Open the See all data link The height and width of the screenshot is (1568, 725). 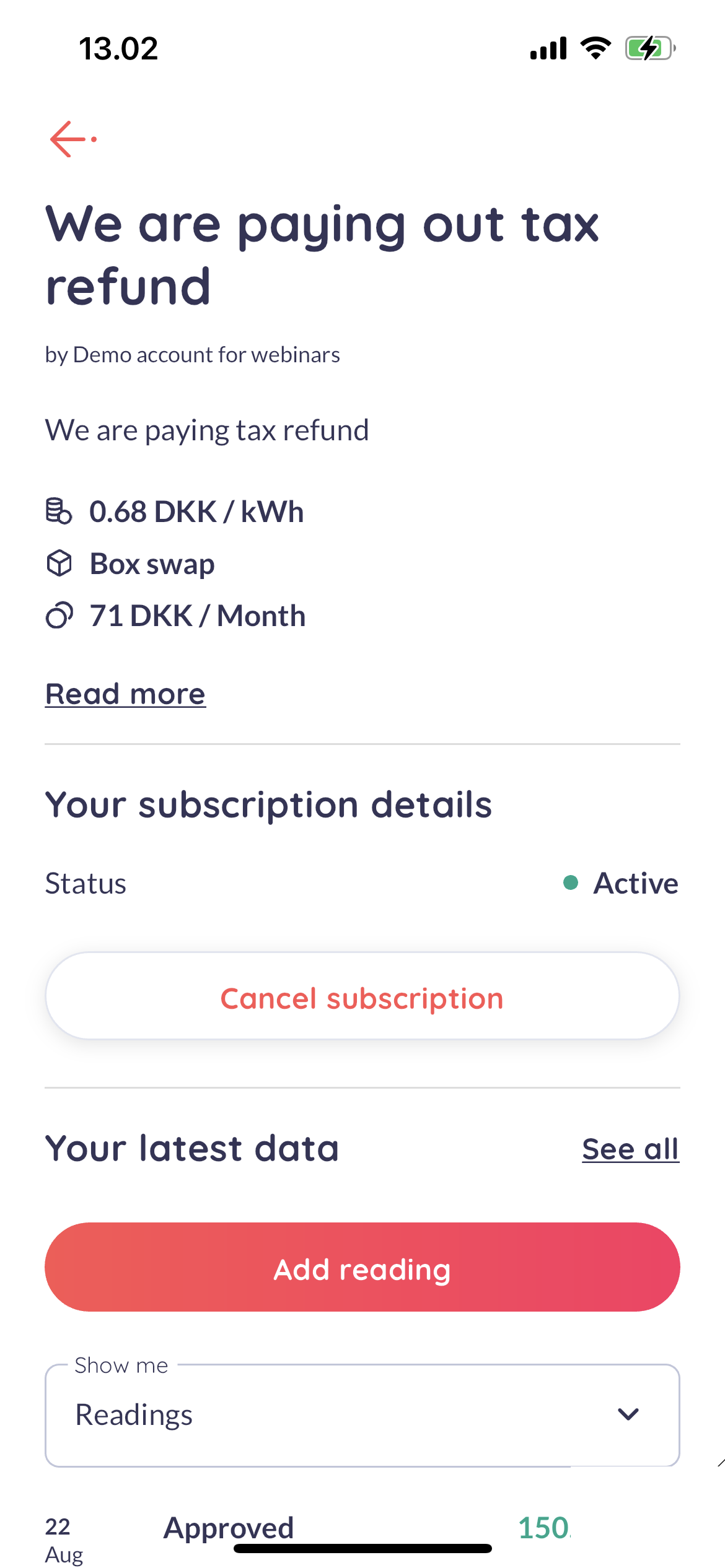[630, 1149]
